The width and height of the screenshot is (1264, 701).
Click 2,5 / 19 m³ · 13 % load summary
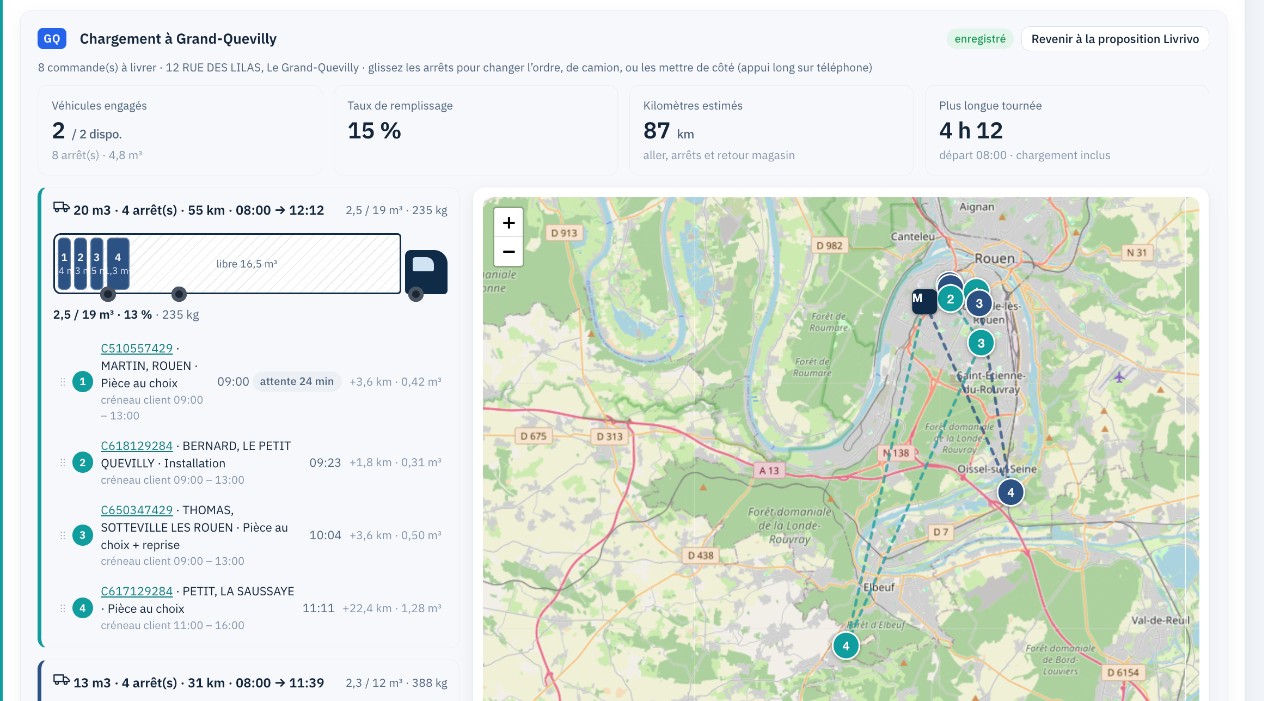tap(102, 315)
